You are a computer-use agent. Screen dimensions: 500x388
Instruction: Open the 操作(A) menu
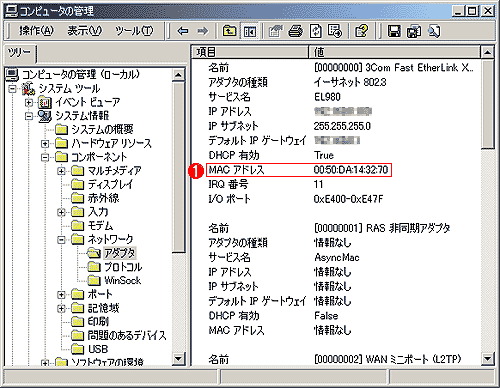(36, 31)
